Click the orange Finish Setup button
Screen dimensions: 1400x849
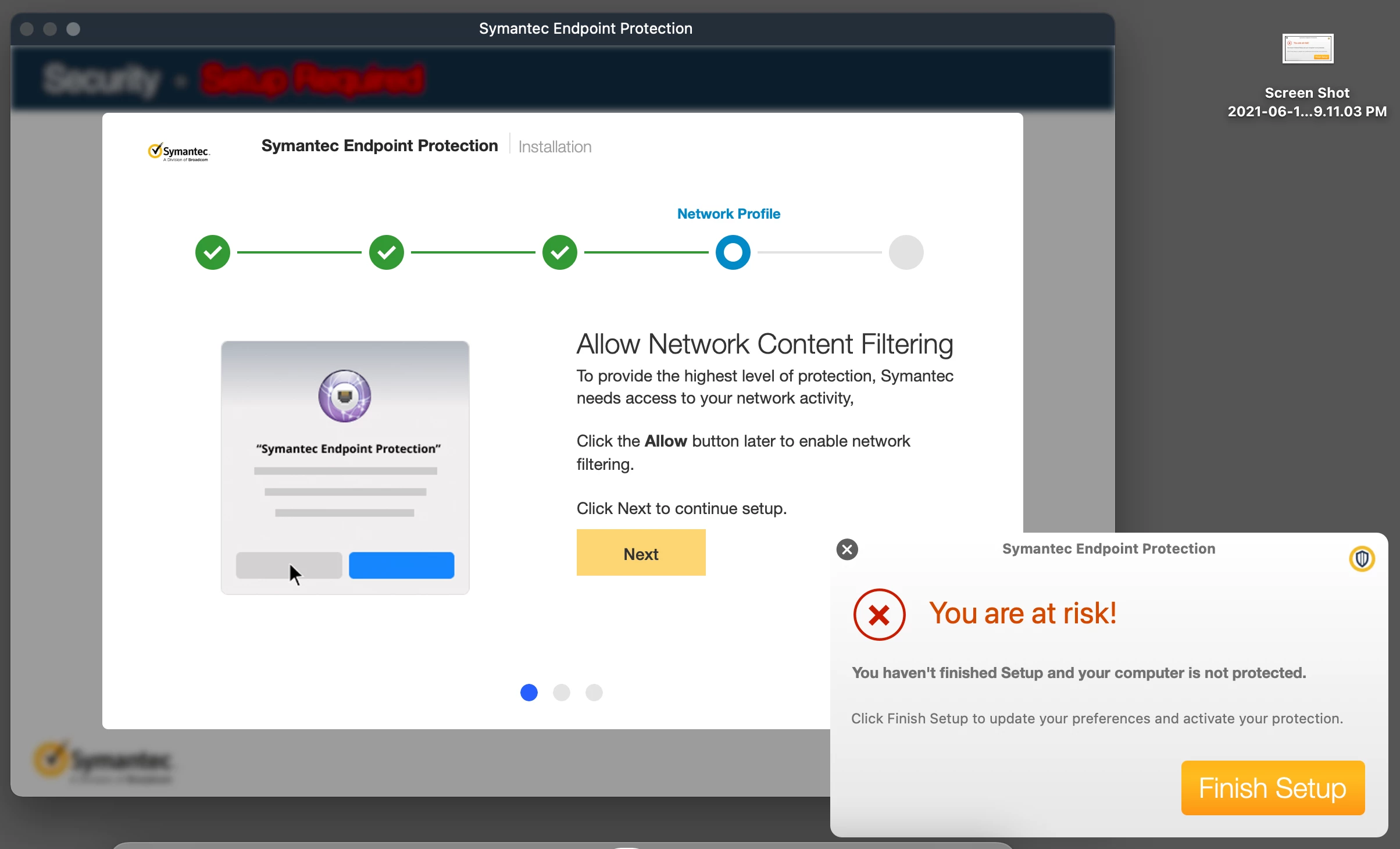(1272, 787)
